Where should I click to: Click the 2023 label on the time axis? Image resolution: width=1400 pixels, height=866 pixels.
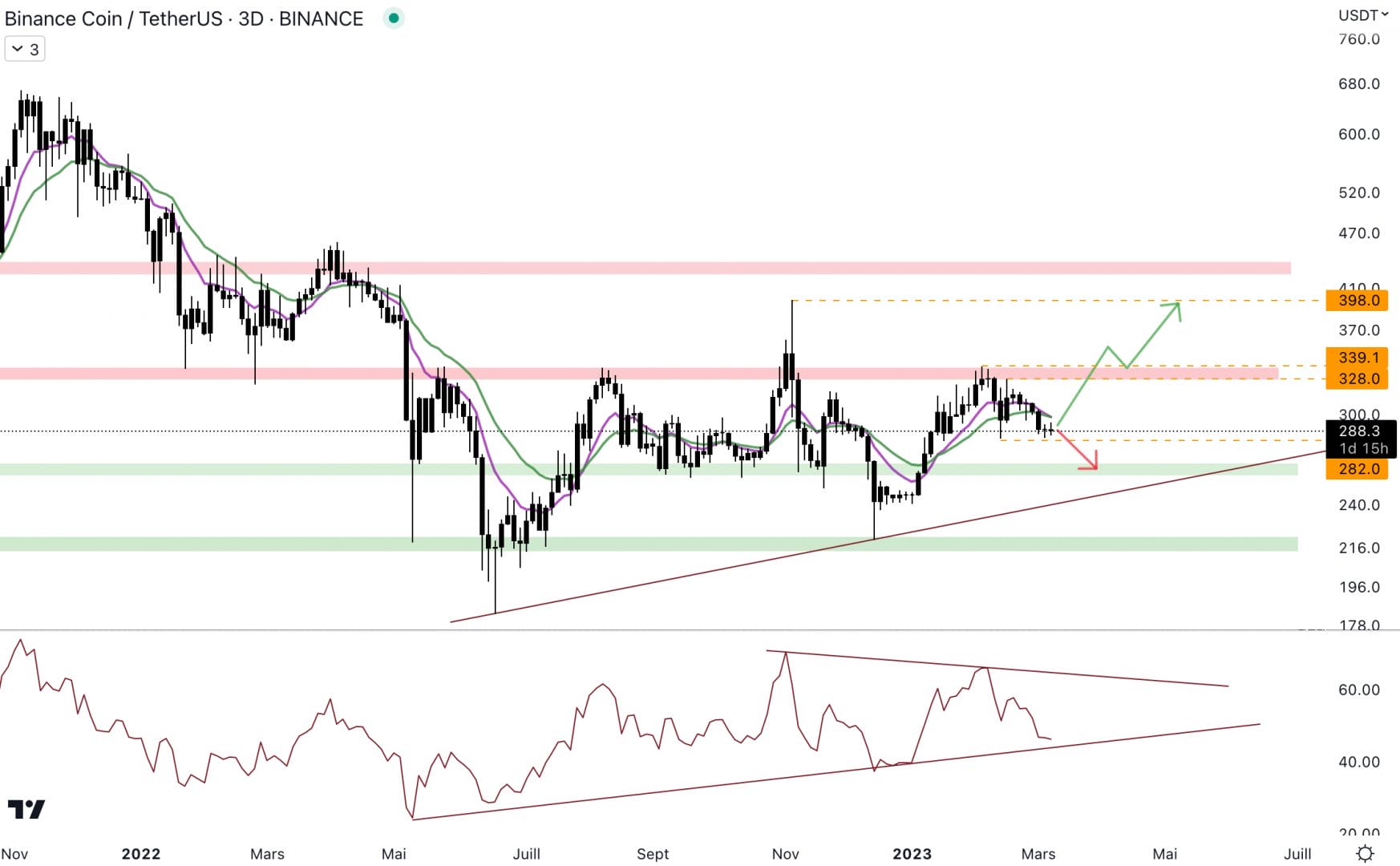click(910, 854)
